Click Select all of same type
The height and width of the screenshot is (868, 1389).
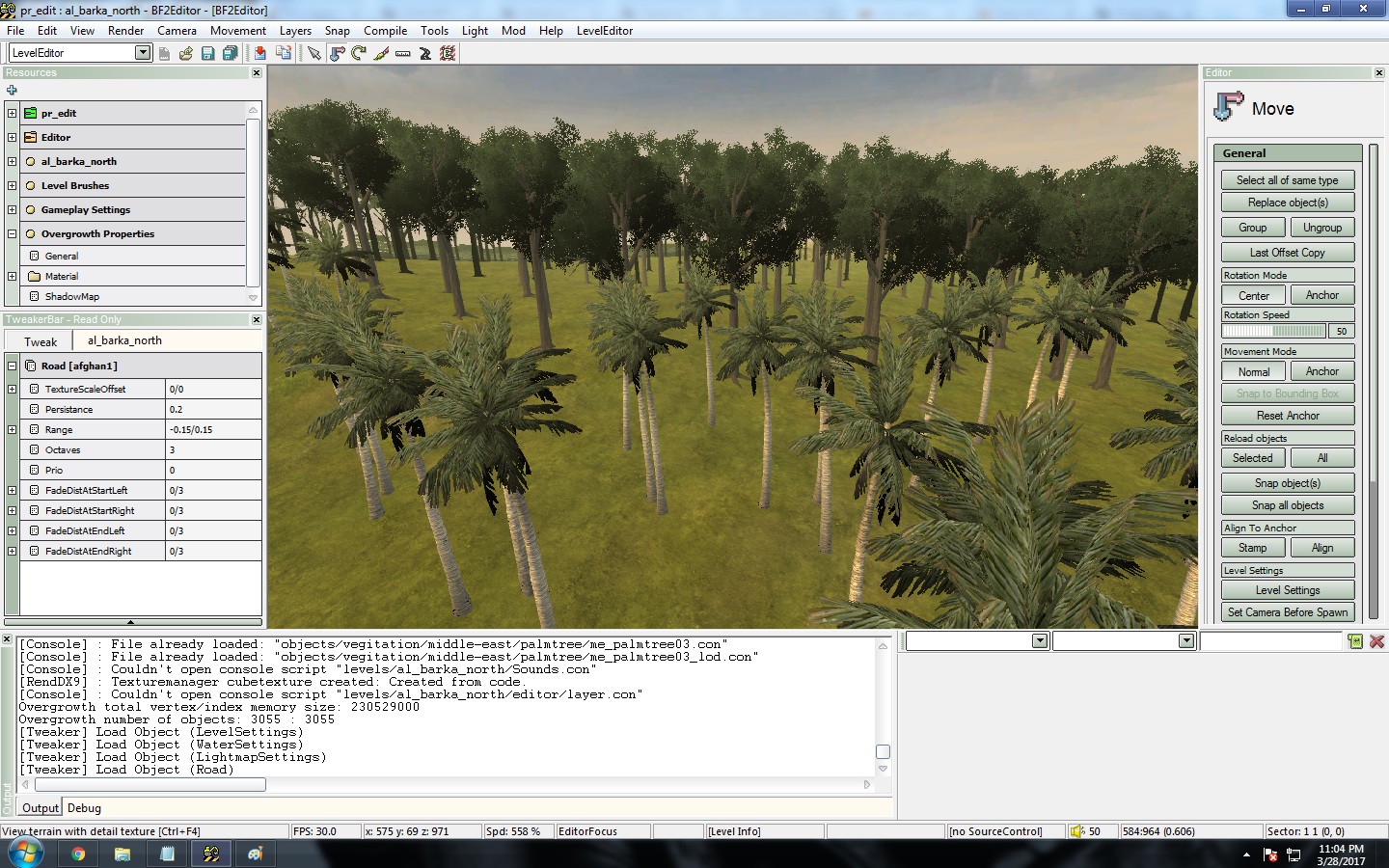point(1288,180)
